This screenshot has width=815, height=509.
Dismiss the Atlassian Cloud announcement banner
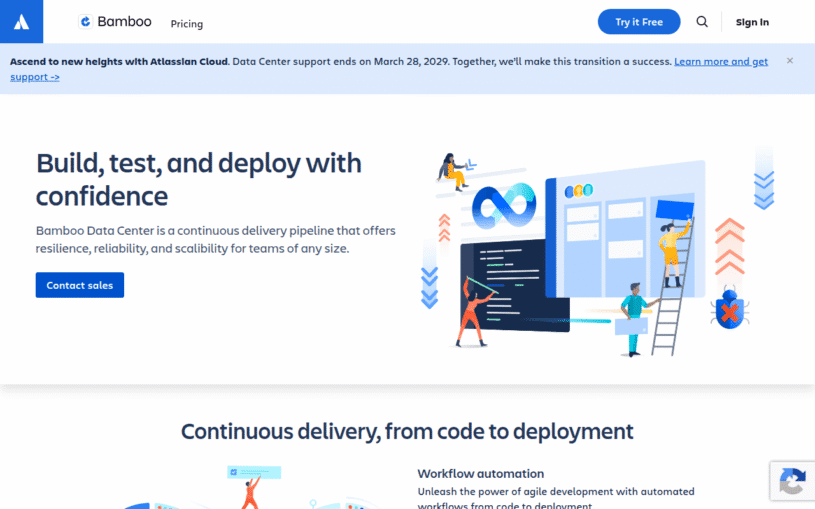(790, 61)
